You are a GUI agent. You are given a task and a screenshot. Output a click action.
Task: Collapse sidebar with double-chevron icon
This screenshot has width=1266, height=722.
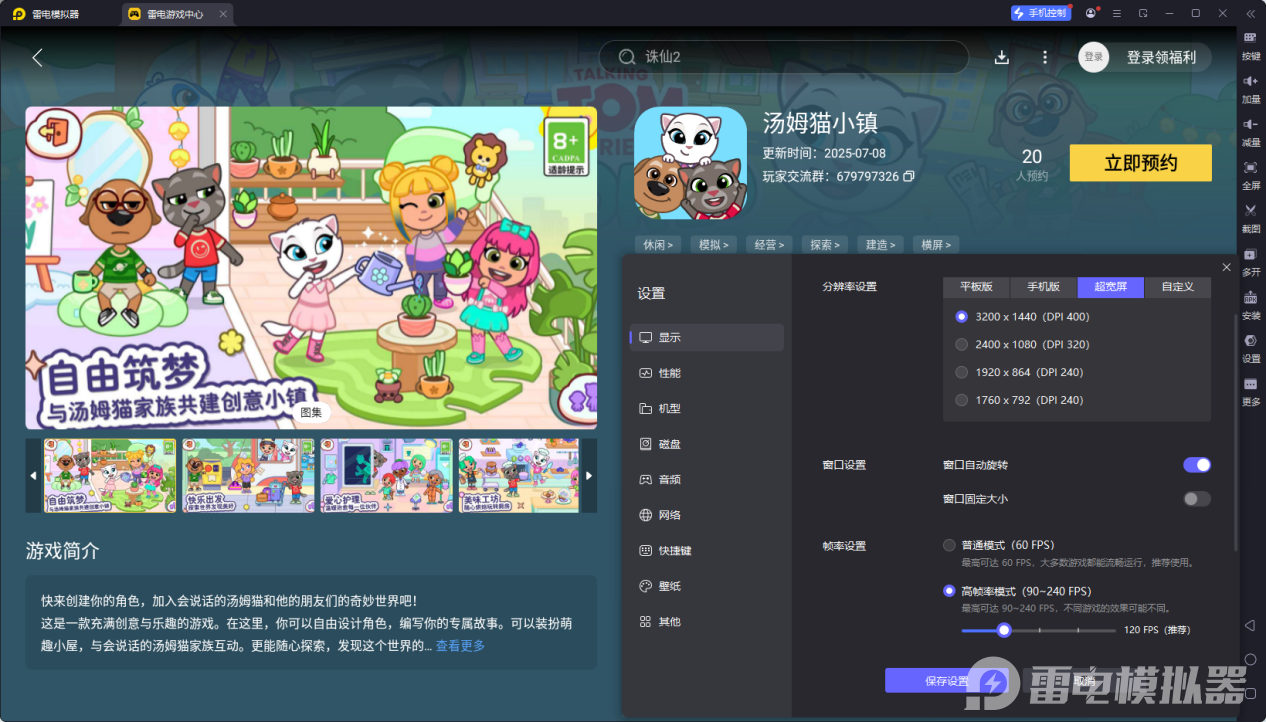(1250, 13)
